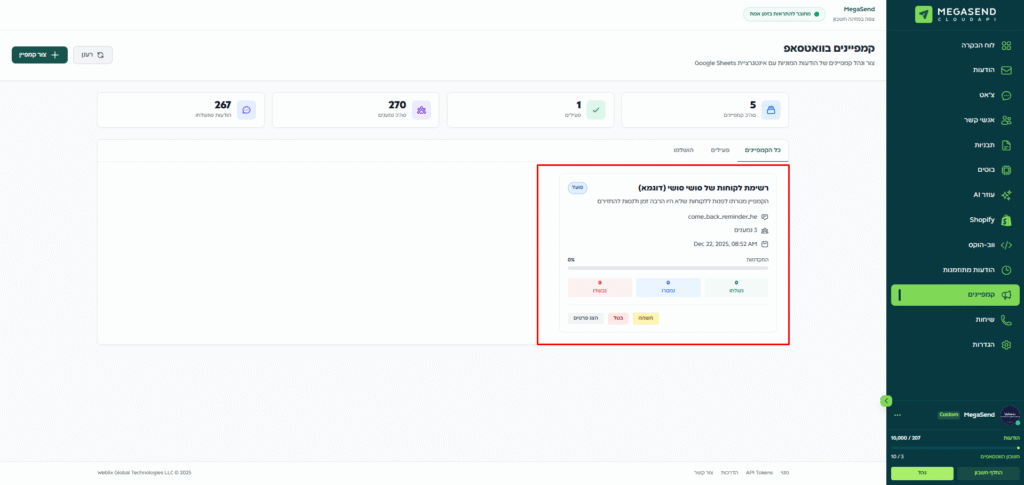Click the הודעות envelope icon in sidebar
This screenshot has width=1024, height=485.
pos(1007,70)
